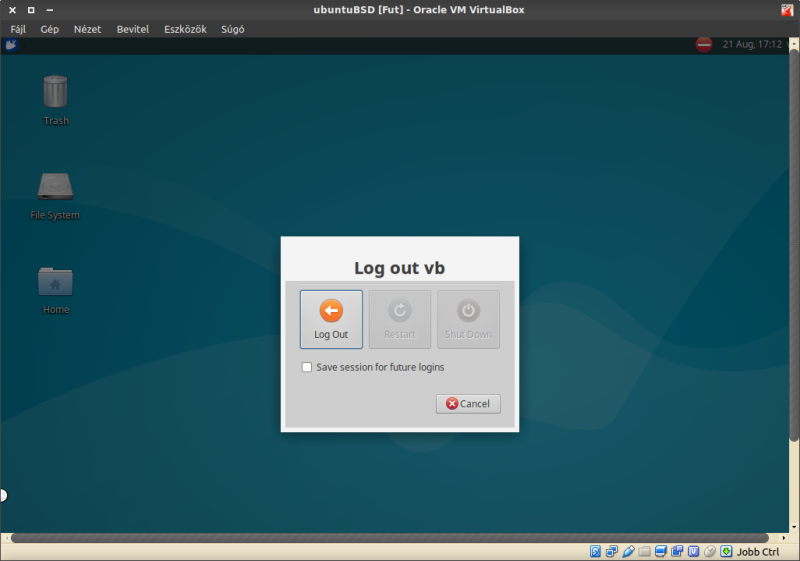800x561 pixels.
Task: Open the Trash desktop icon
Action: click(x=56, y=100)
